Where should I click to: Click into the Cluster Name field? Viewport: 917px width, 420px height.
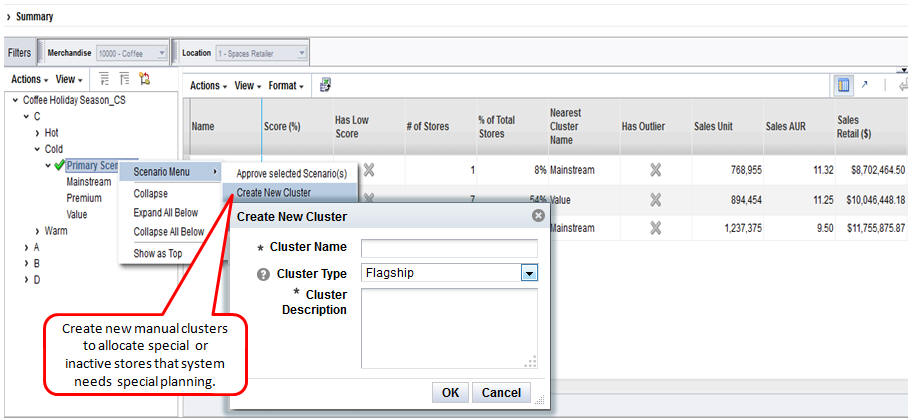pos(449,249)
